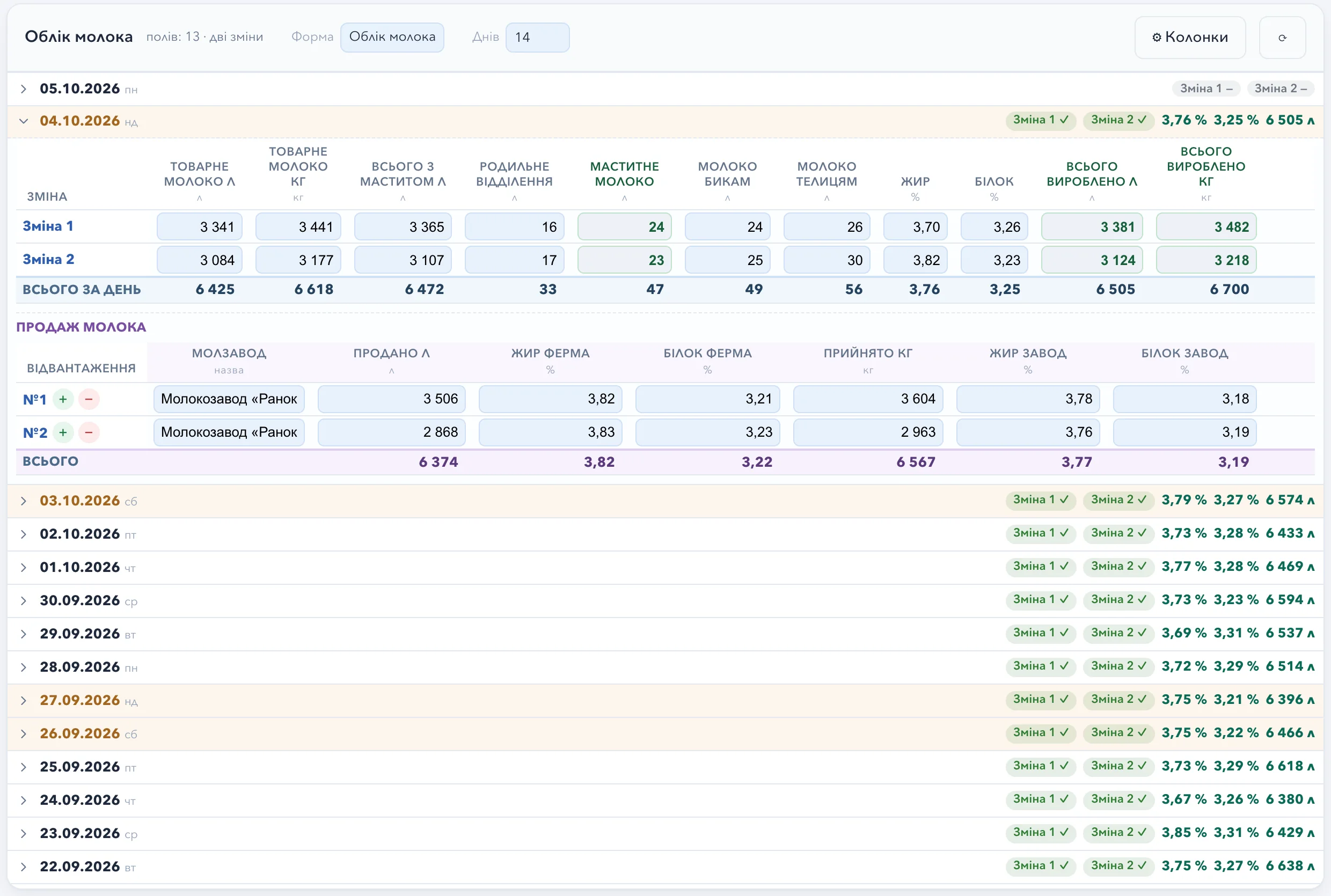Edit the Днів field showing 14
This screenshot has width=1331, height=896.
click(x=537, y=37)
